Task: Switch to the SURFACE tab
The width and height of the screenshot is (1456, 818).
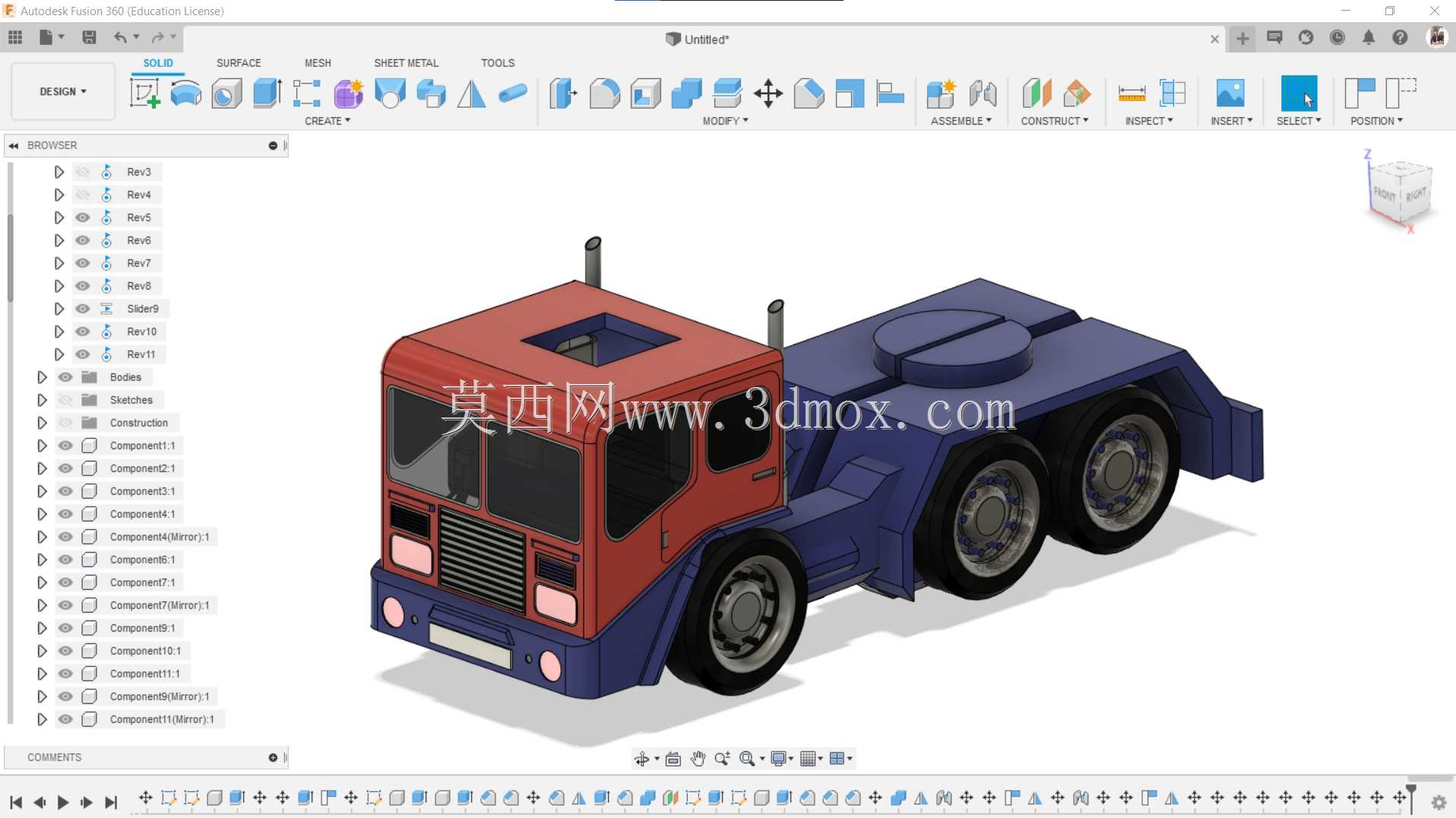Action: coord(239,63)
